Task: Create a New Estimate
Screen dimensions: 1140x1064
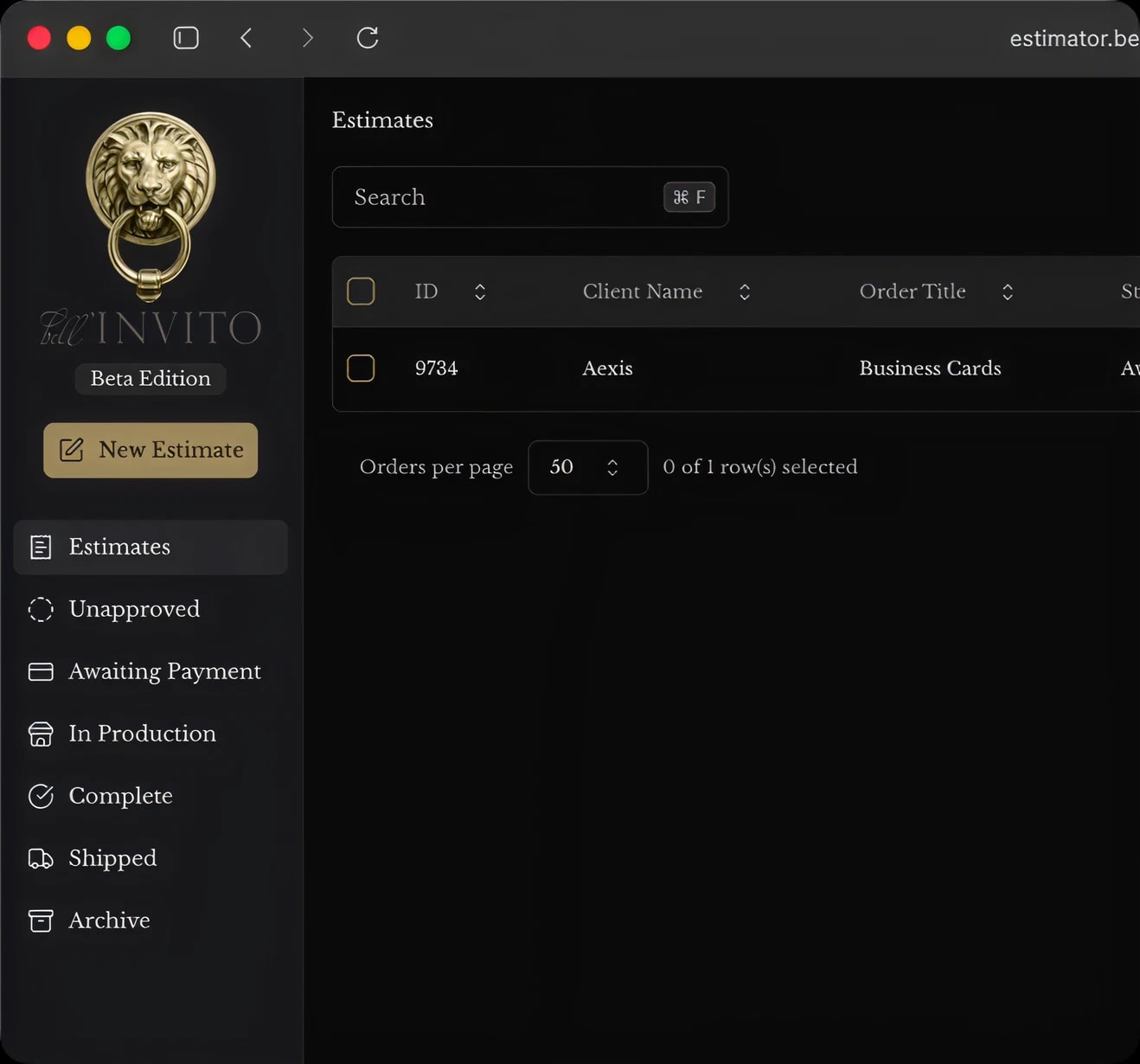Action: (x=151, y=451)
